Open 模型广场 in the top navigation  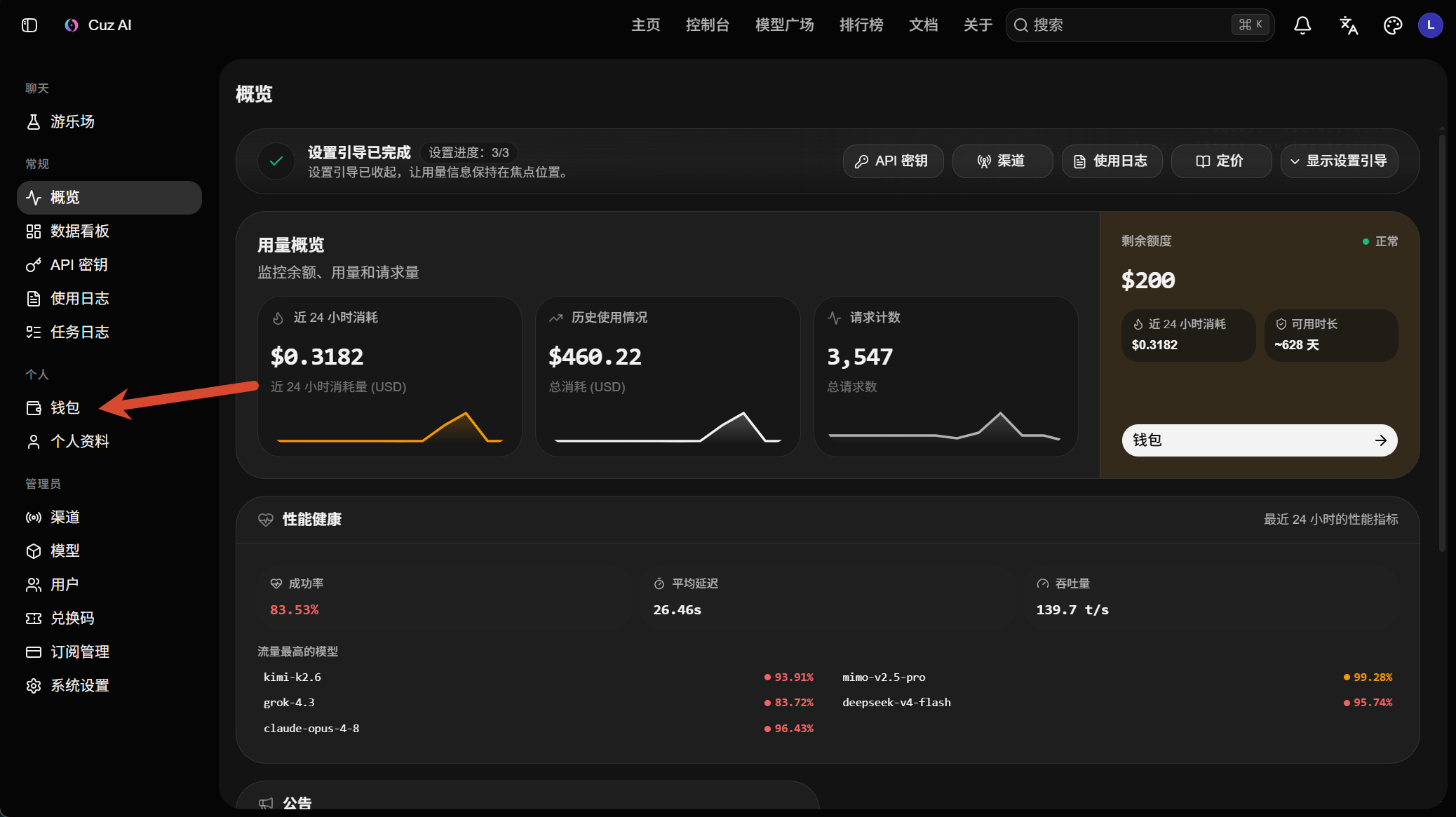785,25
